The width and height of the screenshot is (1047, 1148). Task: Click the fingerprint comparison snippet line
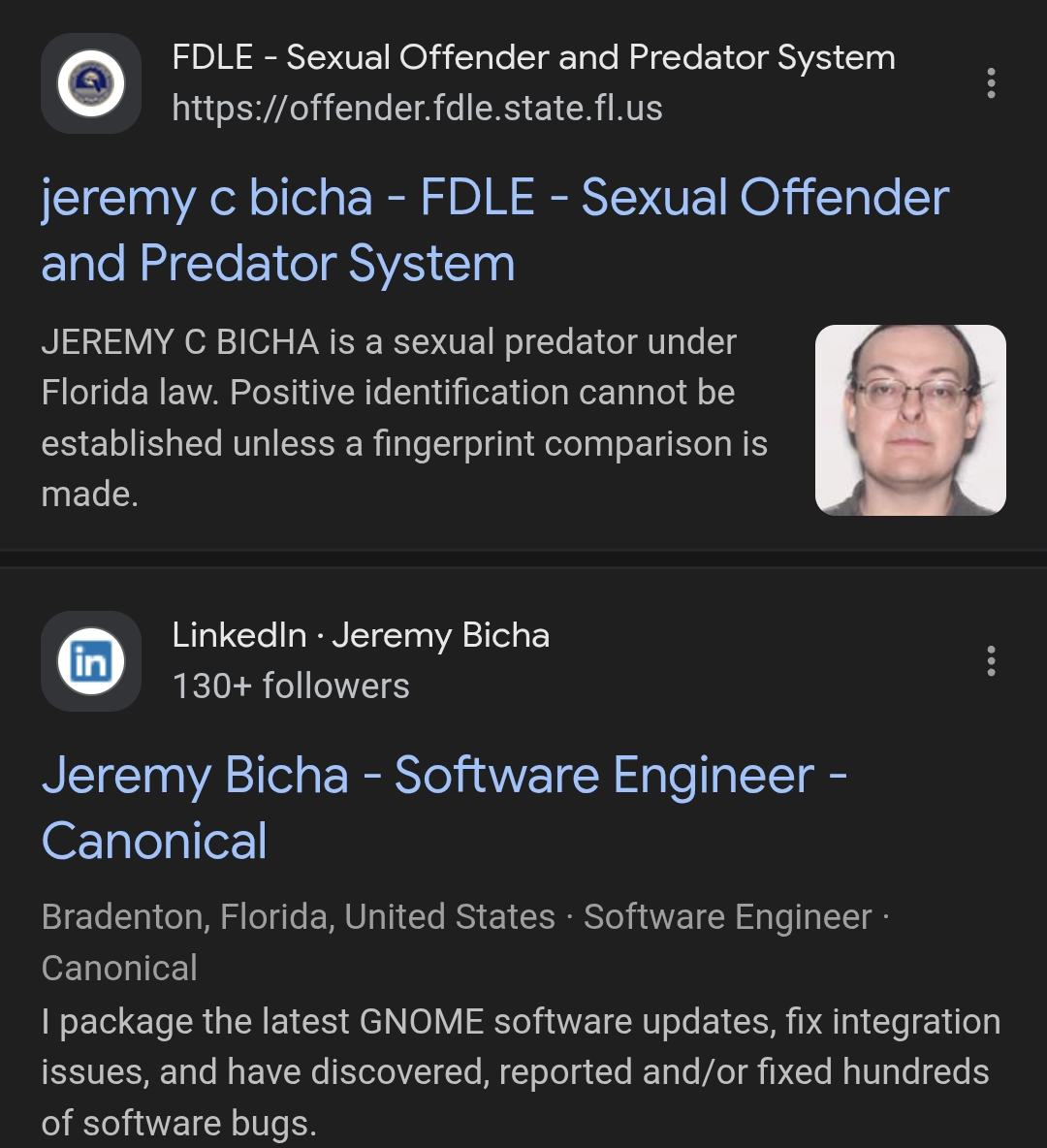click(x=404, y=444)
